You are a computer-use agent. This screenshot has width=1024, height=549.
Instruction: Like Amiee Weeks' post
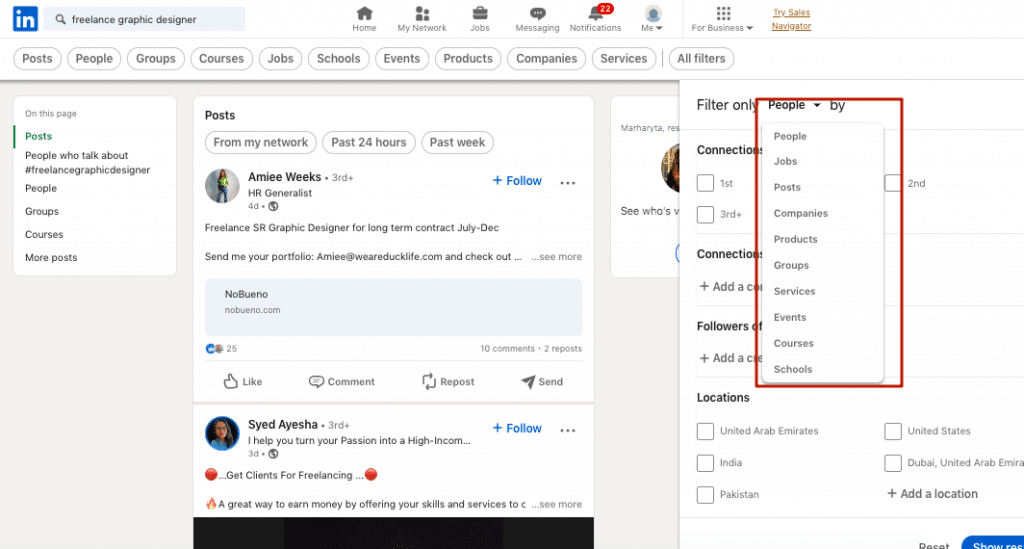[x=242, y=381]
